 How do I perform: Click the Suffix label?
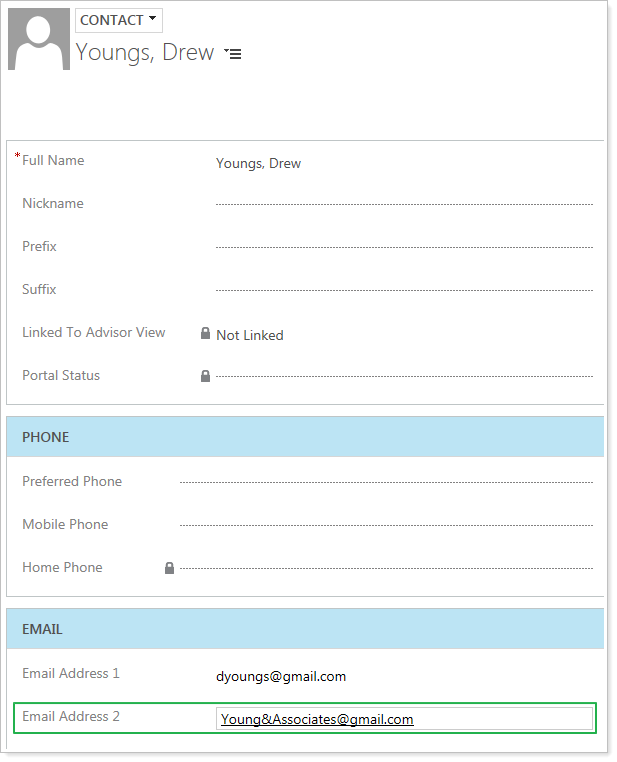click(x=39, y=289)
